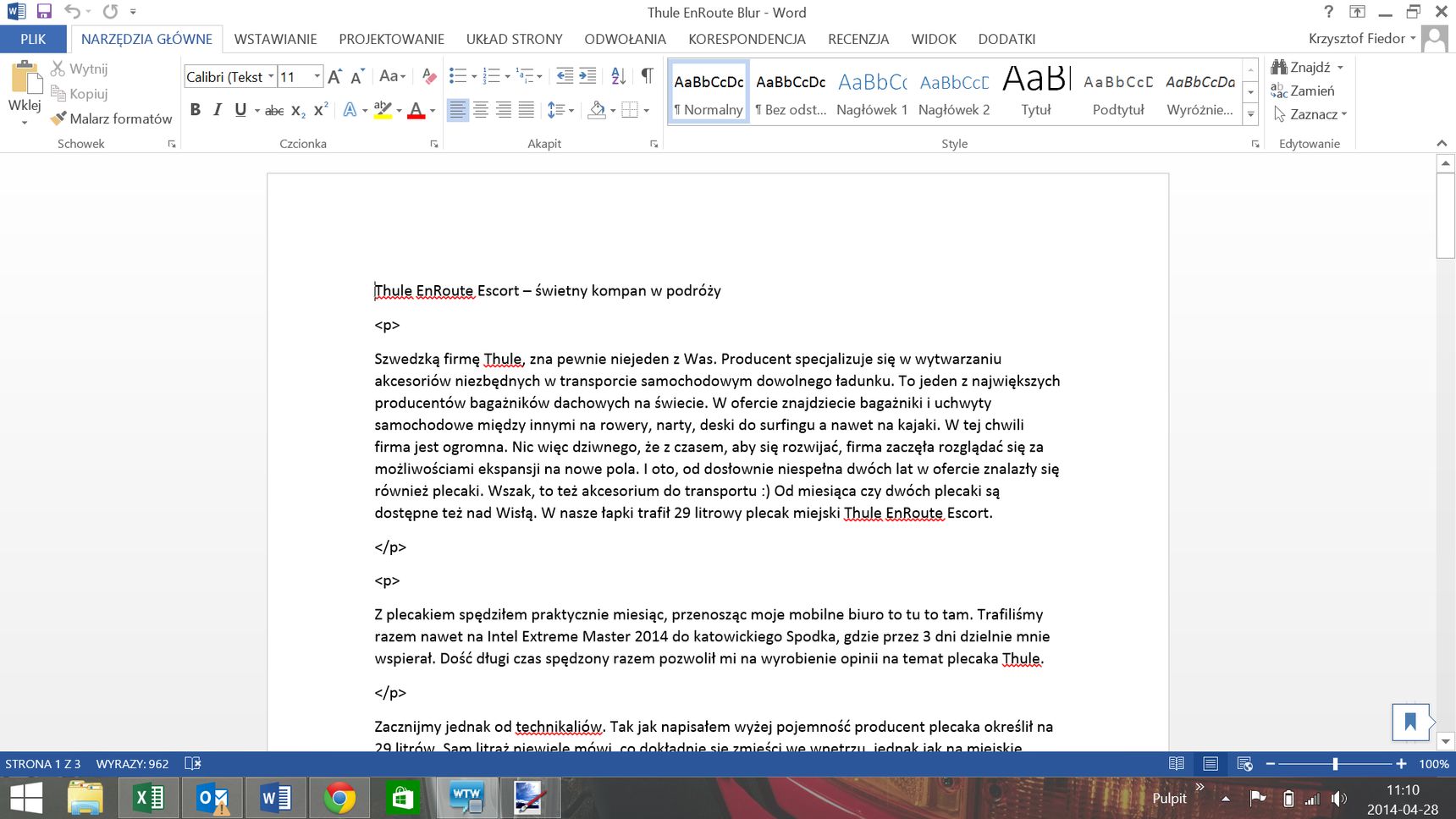Click the Save icon in quick access toolbar
Screen dimensions: 1456x819
click(43, 12)
